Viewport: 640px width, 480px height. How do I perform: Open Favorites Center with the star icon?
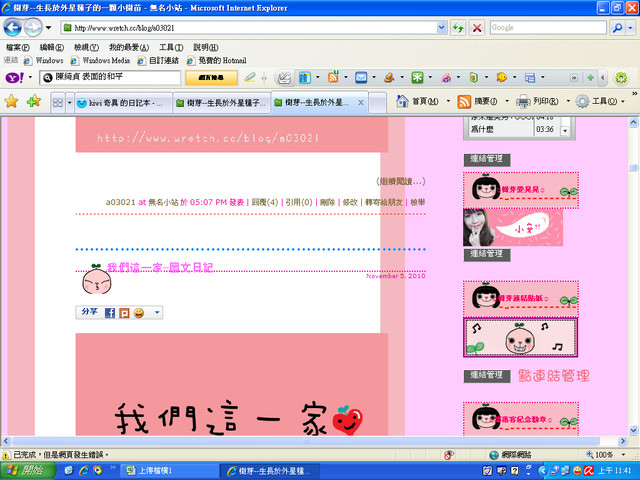point(11,101)
